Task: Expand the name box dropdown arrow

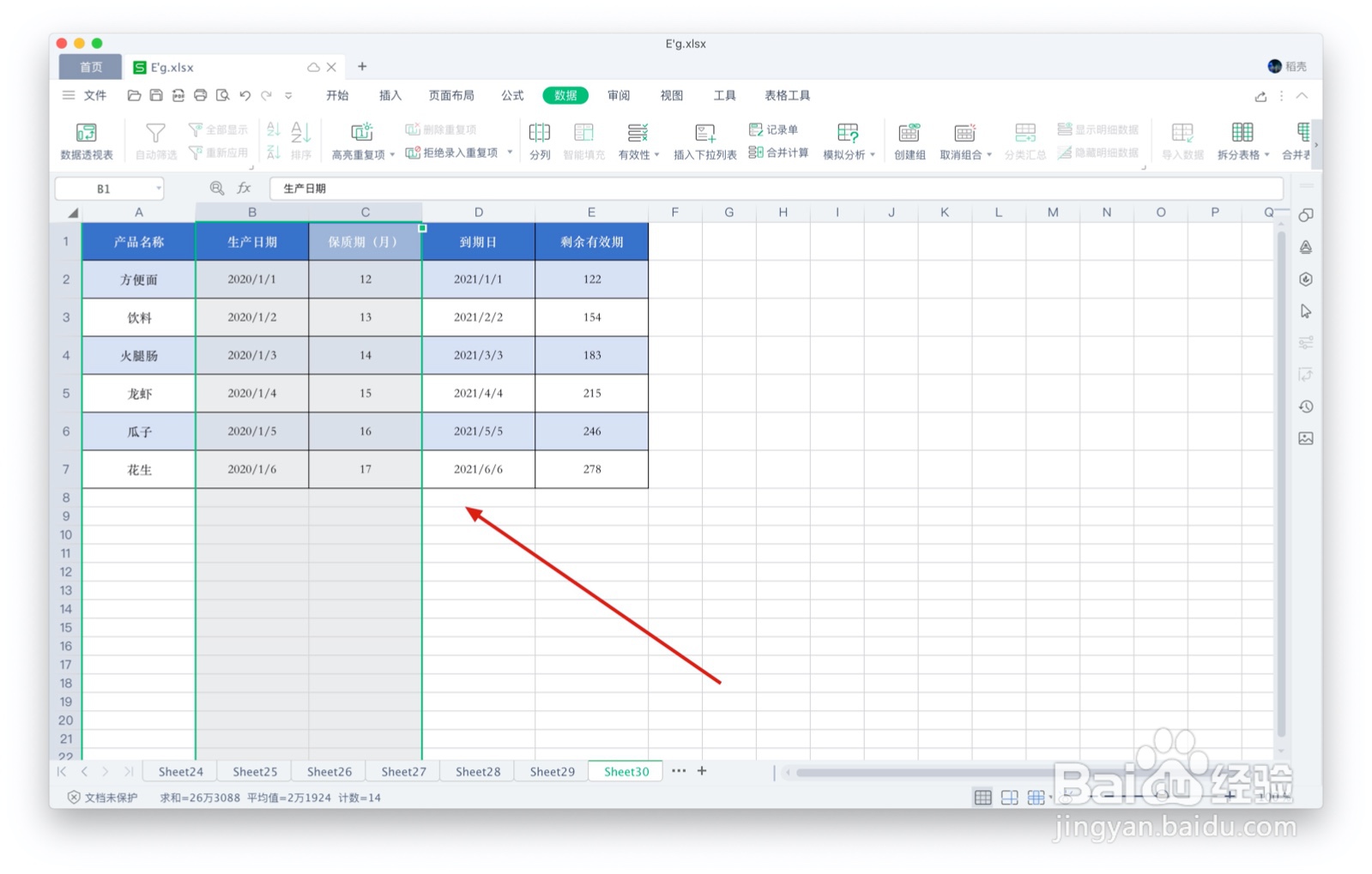Action: point(159,189)
